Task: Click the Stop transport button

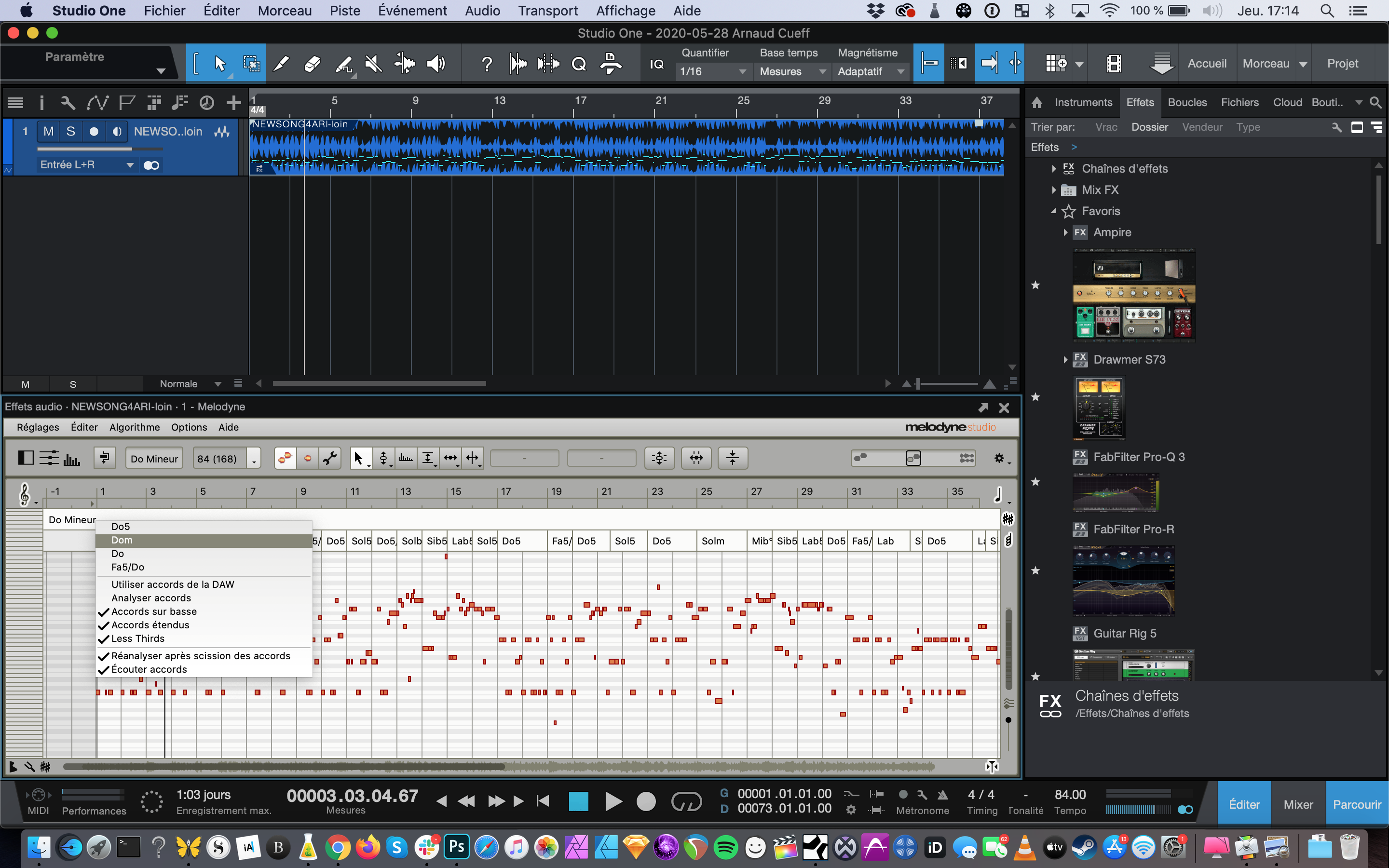Action: [578, 801]
